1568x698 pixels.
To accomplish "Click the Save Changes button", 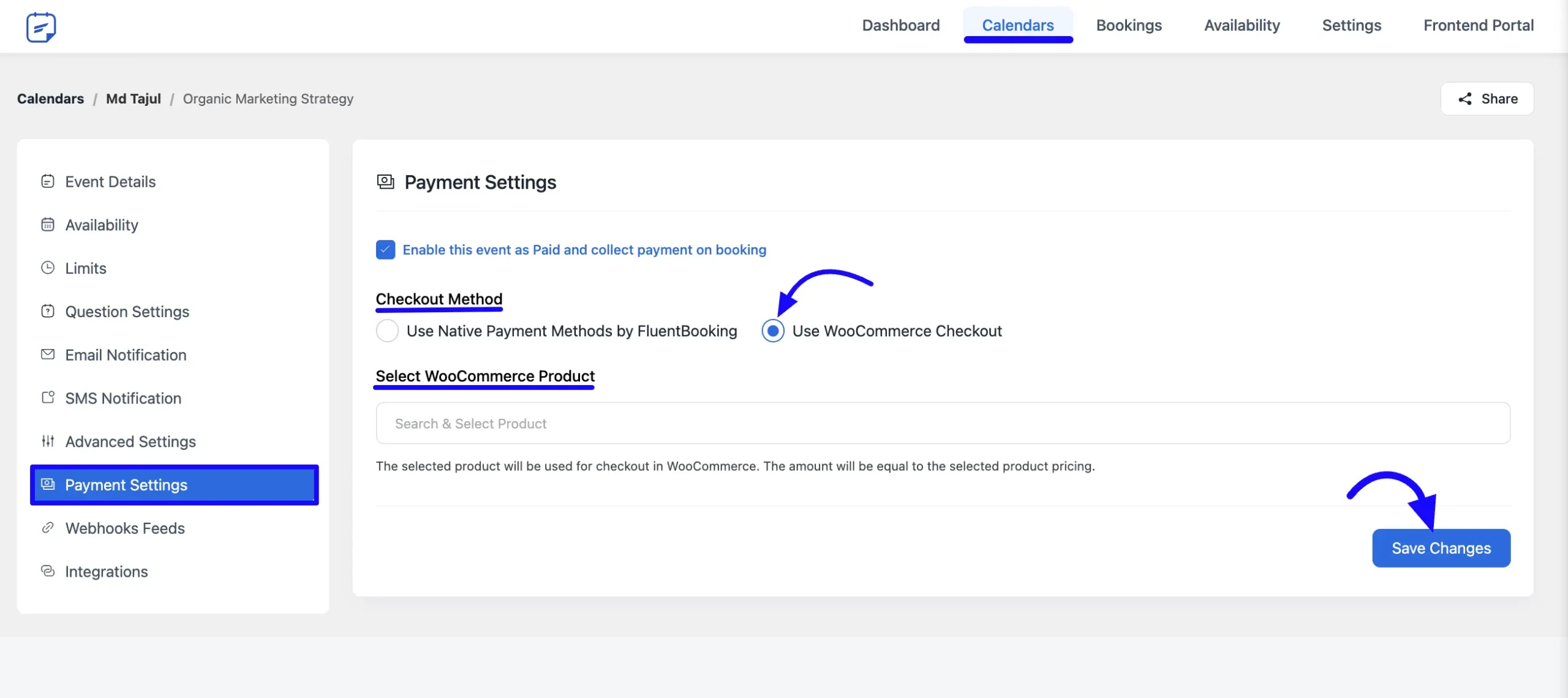I will [1441, 548].
